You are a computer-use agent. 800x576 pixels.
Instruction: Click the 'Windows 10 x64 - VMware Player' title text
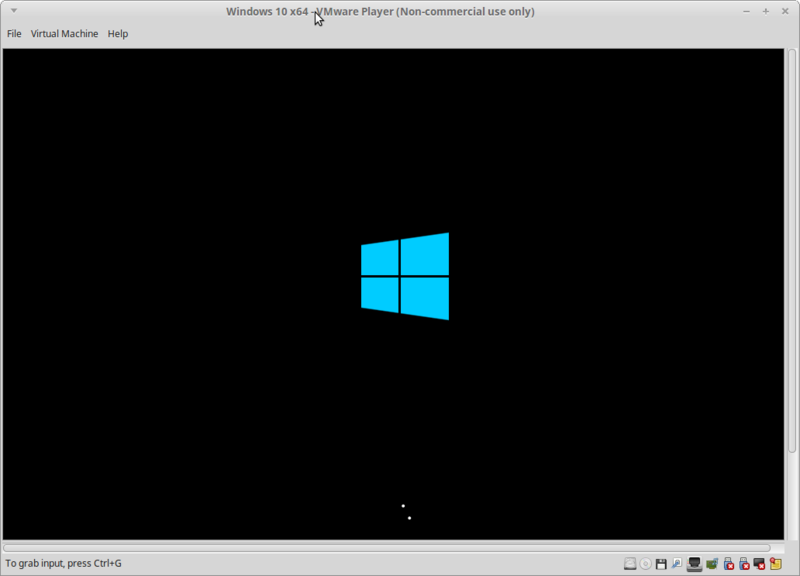[380, 11]
